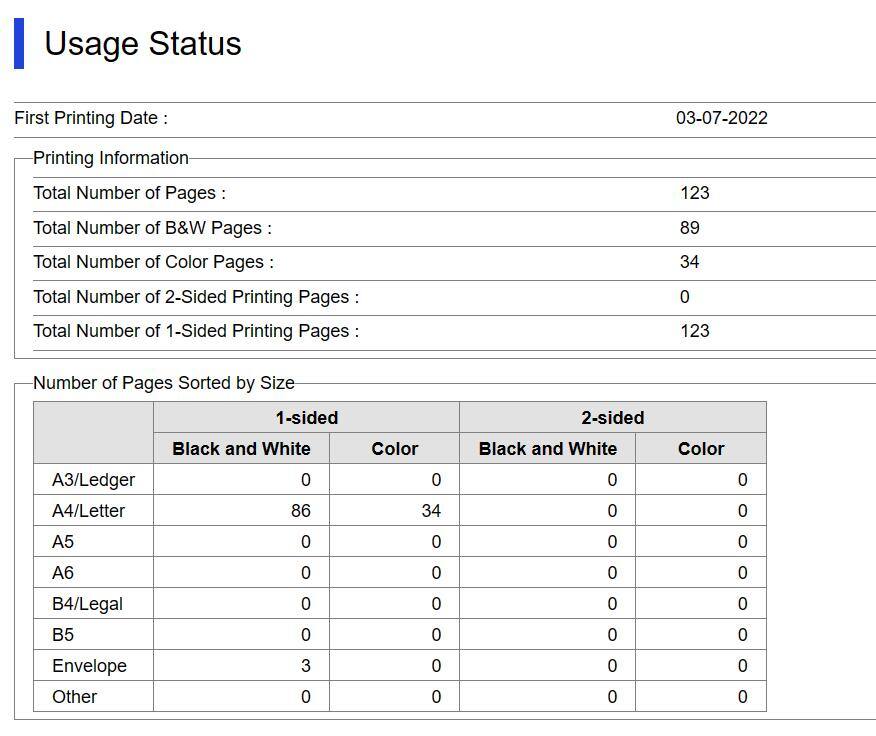Select the B&W pages value 89
Viewport: 876px width, 736px height.
pos(689,228)
